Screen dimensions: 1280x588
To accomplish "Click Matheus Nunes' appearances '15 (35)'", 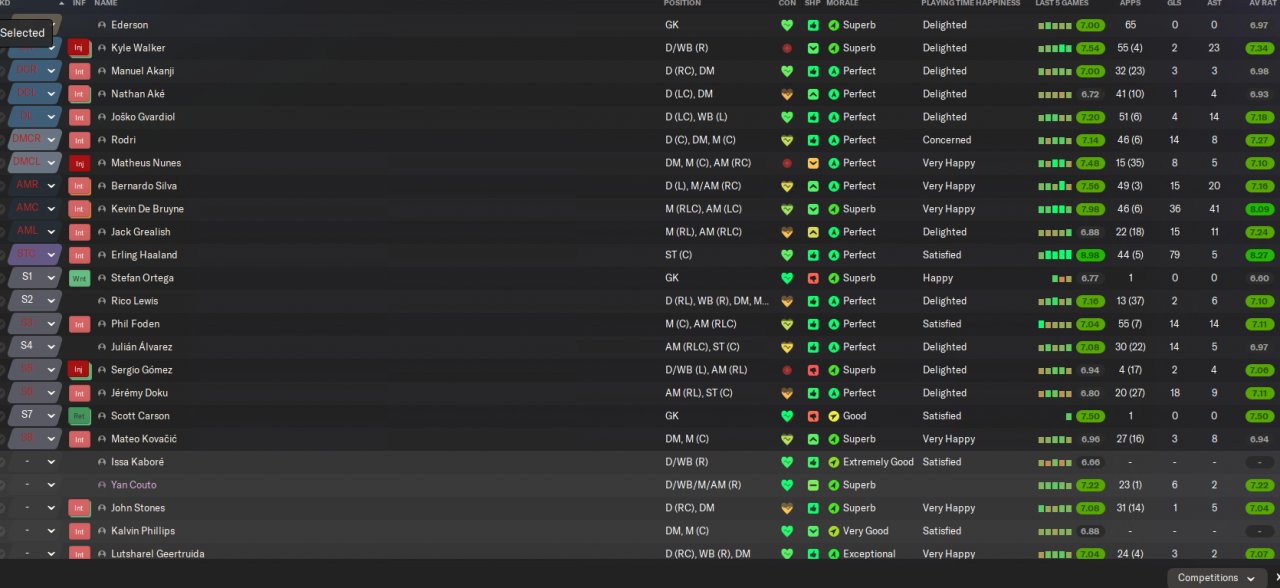I will pyautogui.click(x=1130, y=163).
